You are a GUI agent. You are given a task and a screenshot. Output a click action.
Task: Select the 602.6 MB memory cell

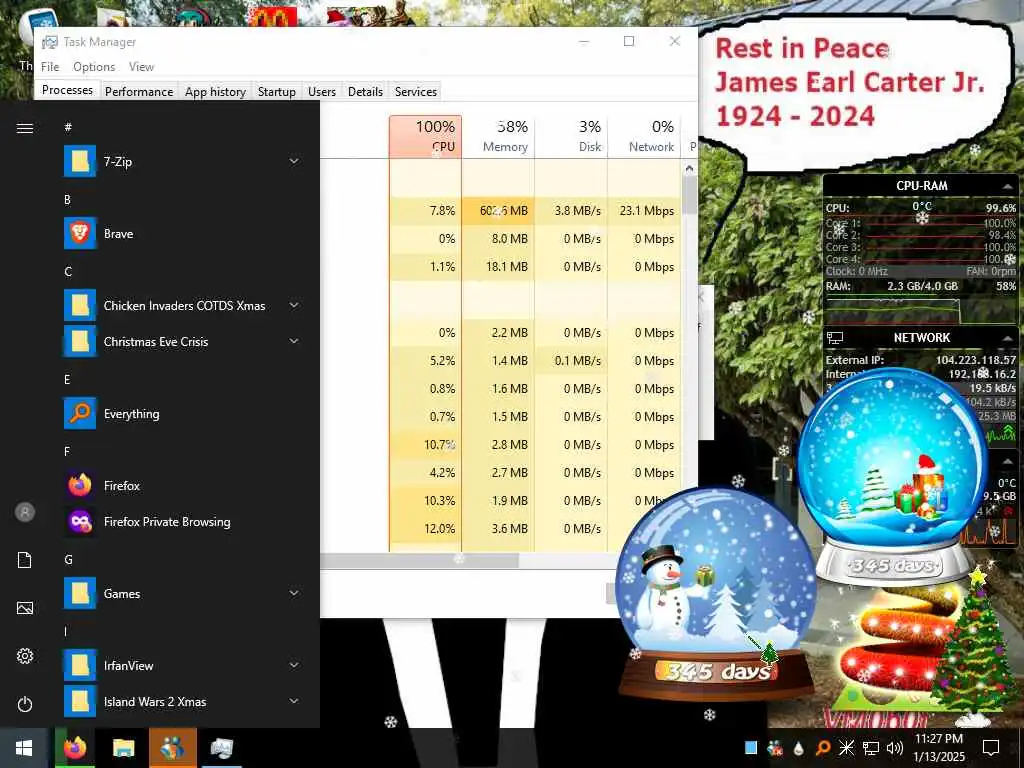click(x=498, y=211)
